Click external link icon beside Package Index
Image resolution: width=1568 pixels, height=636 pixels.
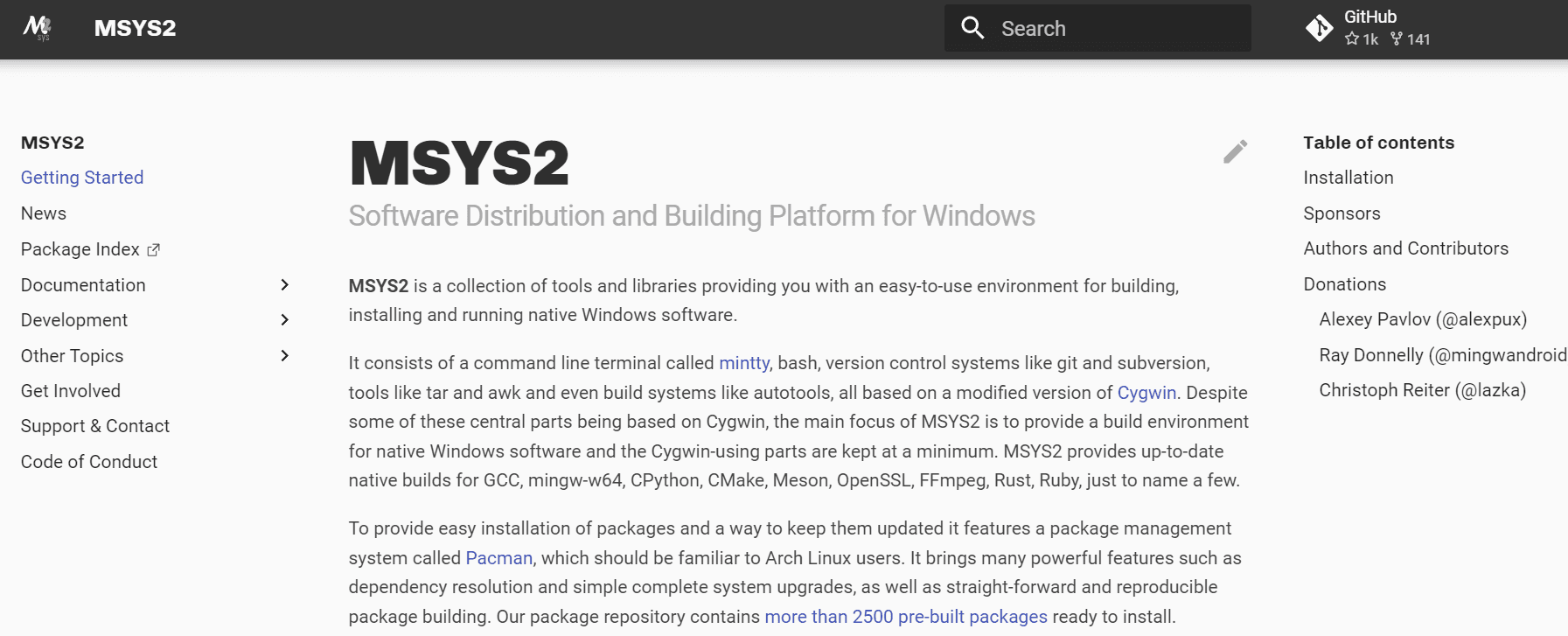pyautogui.click(x=153, y=250)
